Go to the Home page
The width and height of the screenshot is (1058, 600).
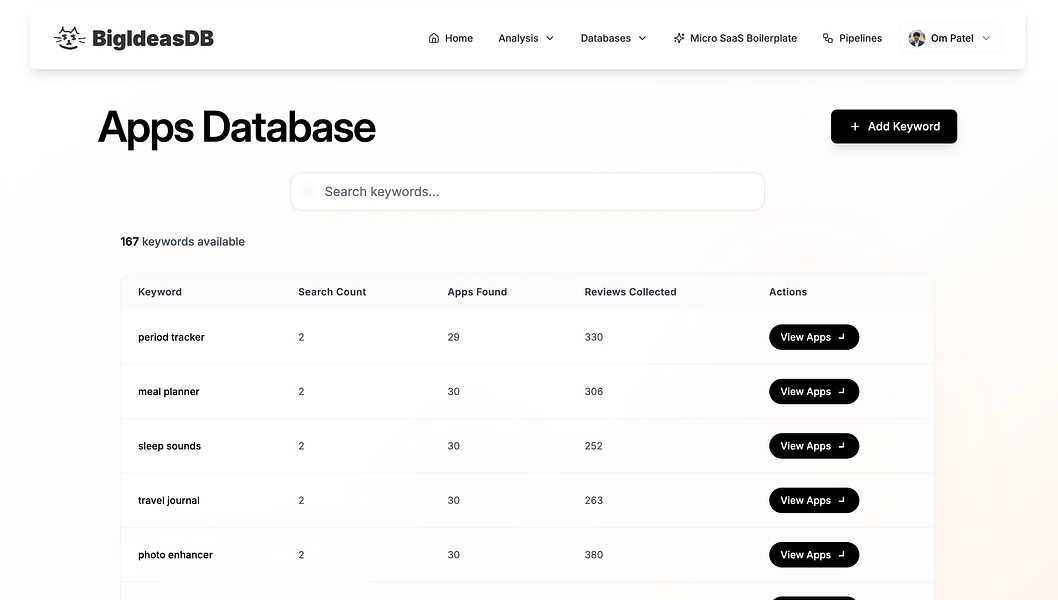(451, 39)
